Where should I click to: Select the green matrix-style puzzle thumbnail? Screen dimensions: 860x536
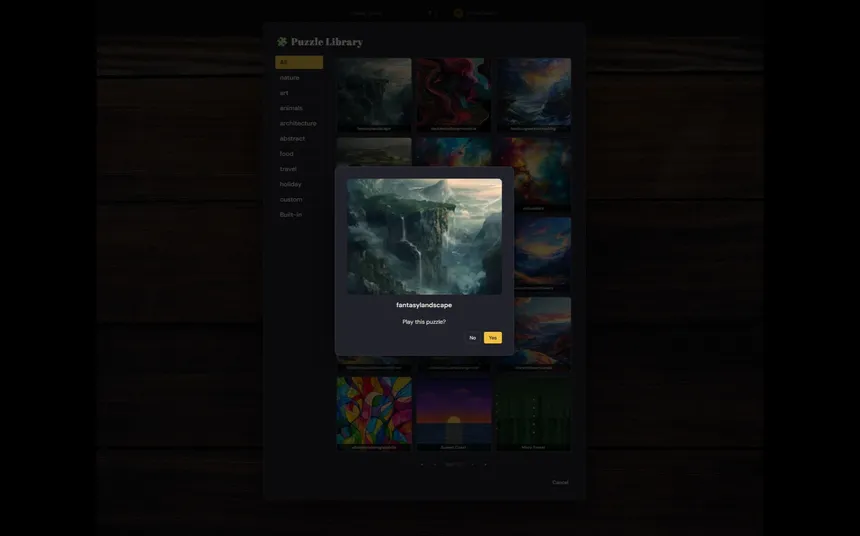point(534,410)
